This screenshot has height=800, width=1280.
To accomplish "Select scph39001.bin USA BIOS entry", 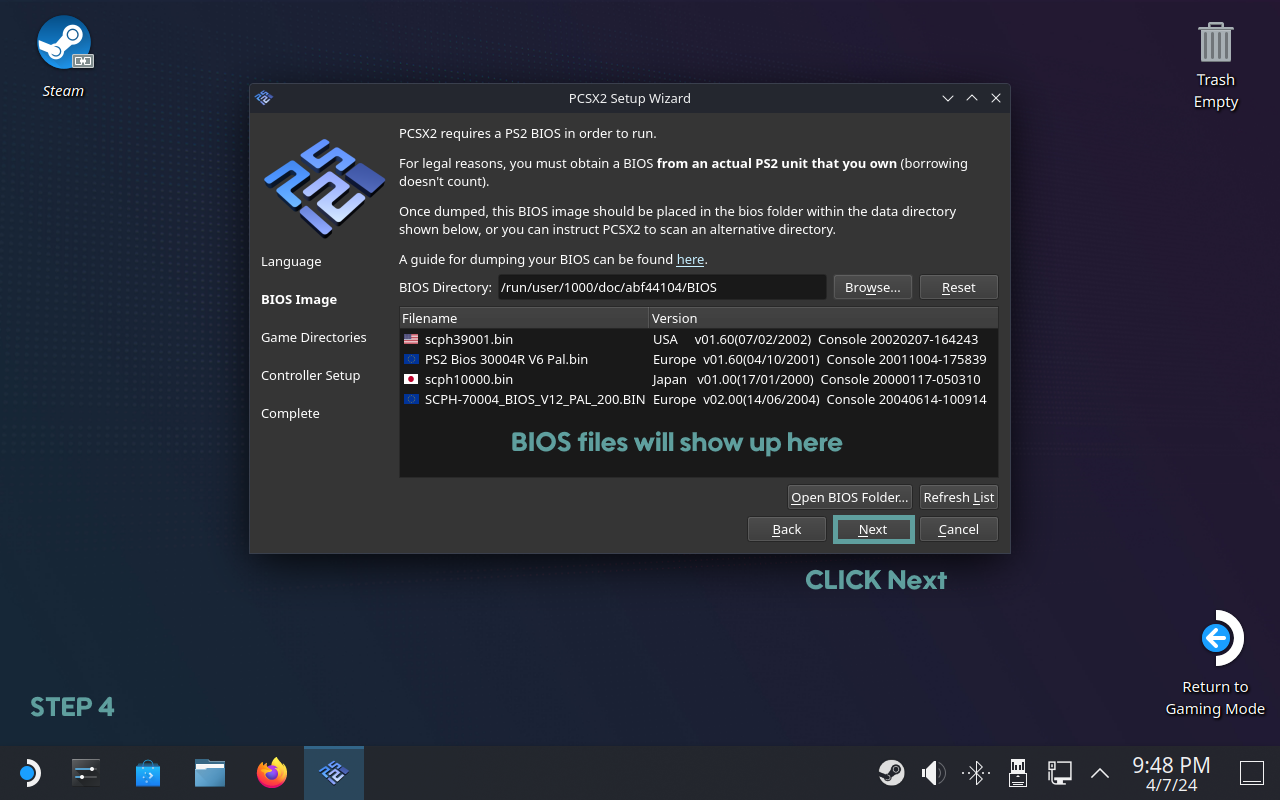I will coord(468,339).
